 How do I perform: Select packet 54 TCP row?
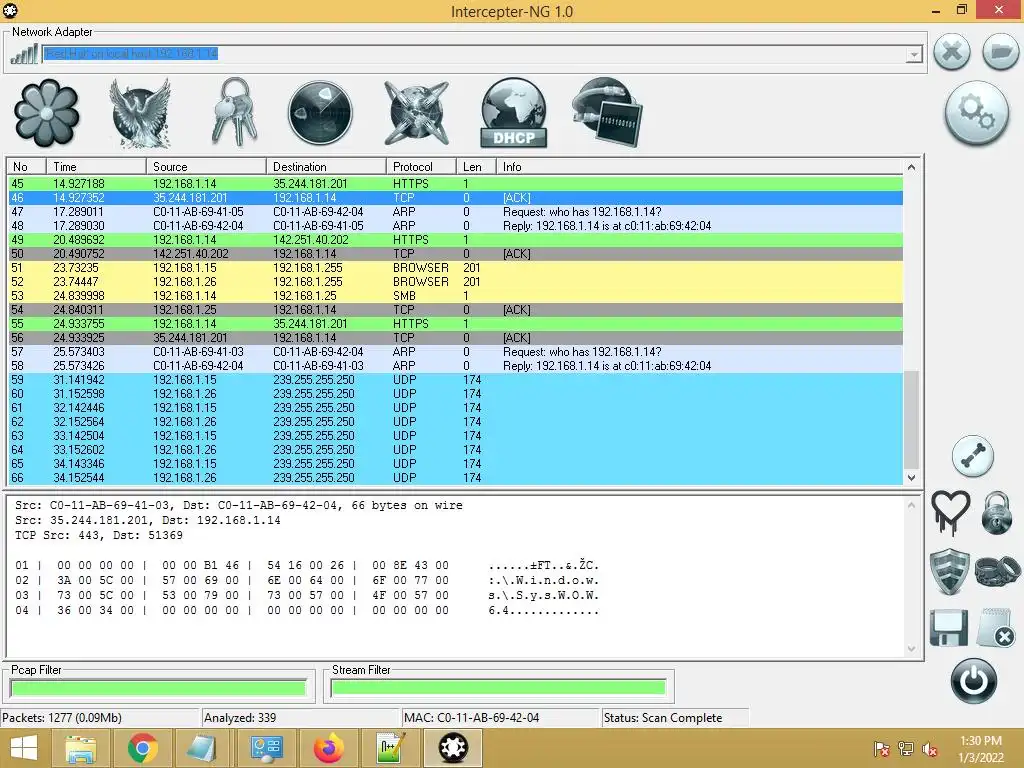[455, 310]
